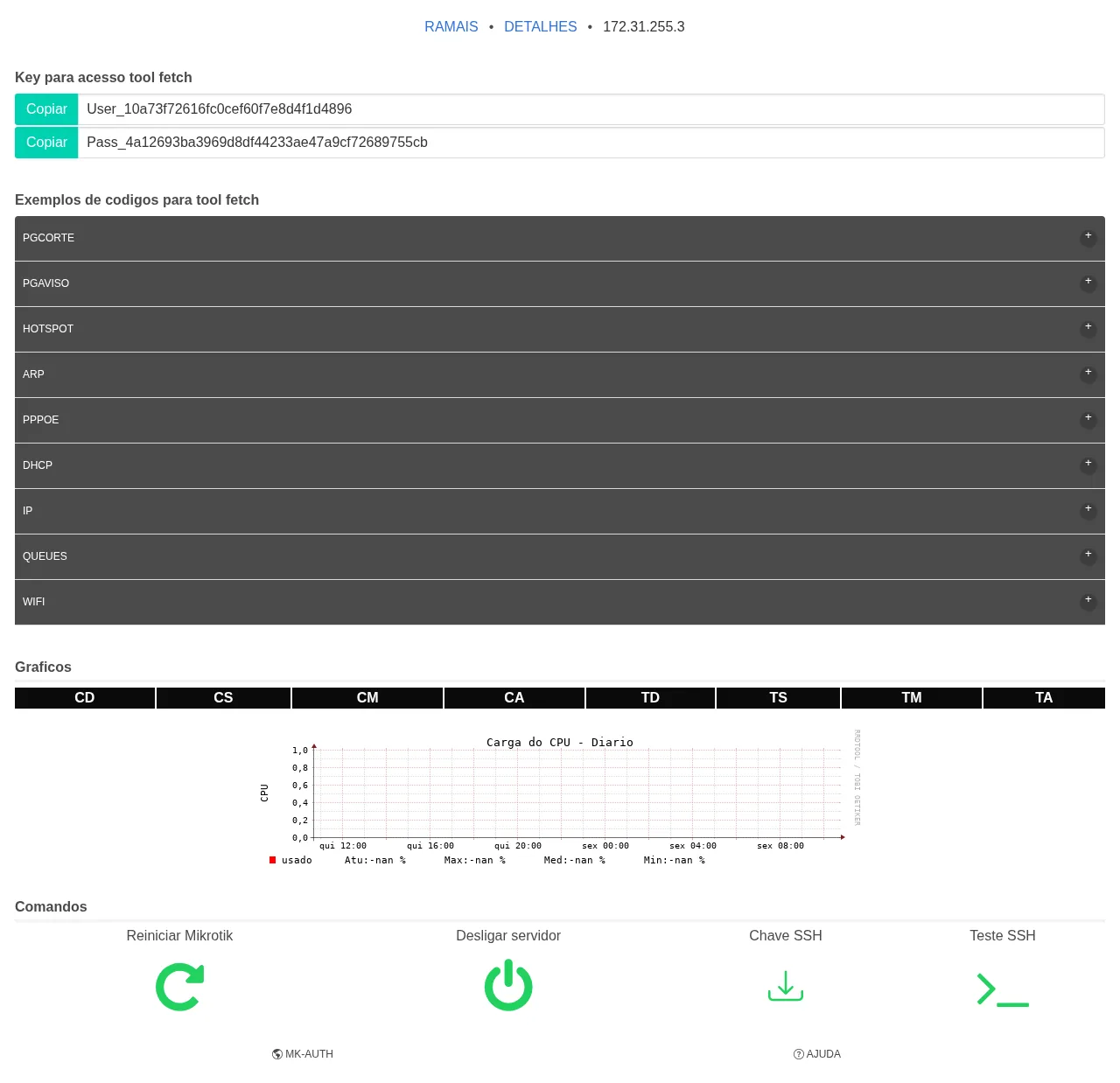Click the Key para acesso tool fetch heading
This screenshot has height=1083, width=1120.
[103, 78]
